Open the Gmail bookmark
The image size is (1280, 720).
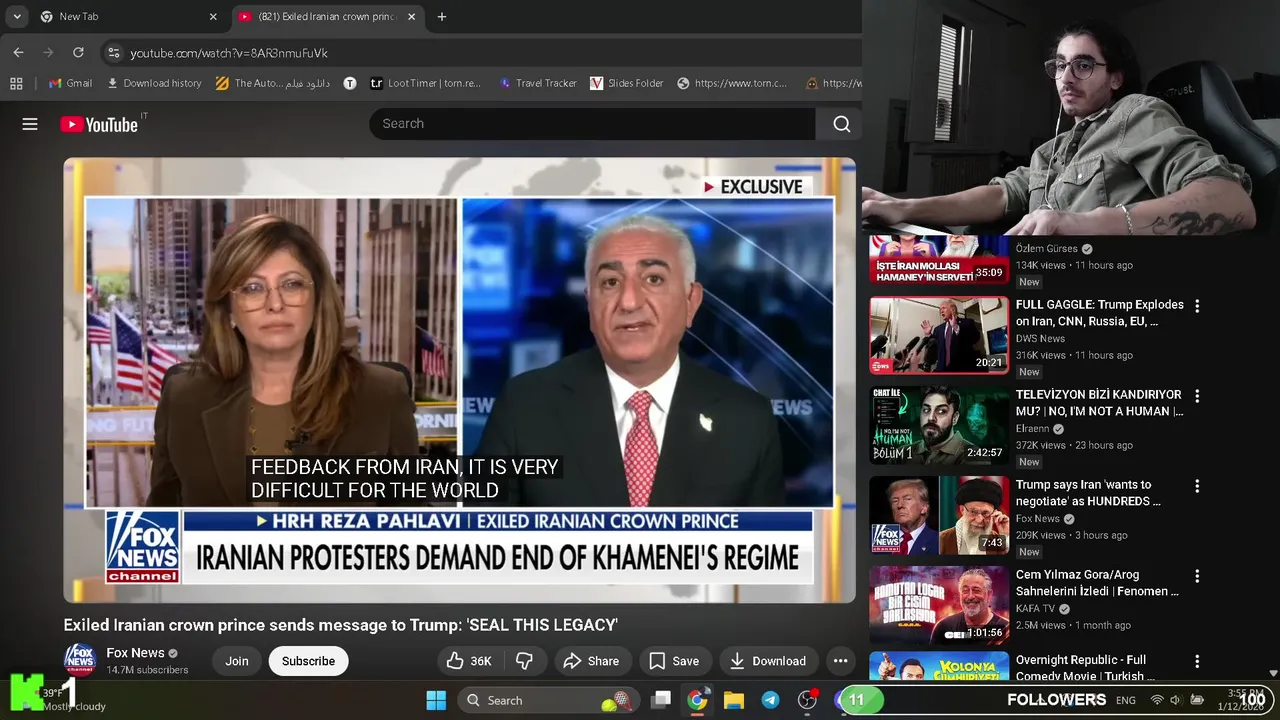(x=71, y=84)
